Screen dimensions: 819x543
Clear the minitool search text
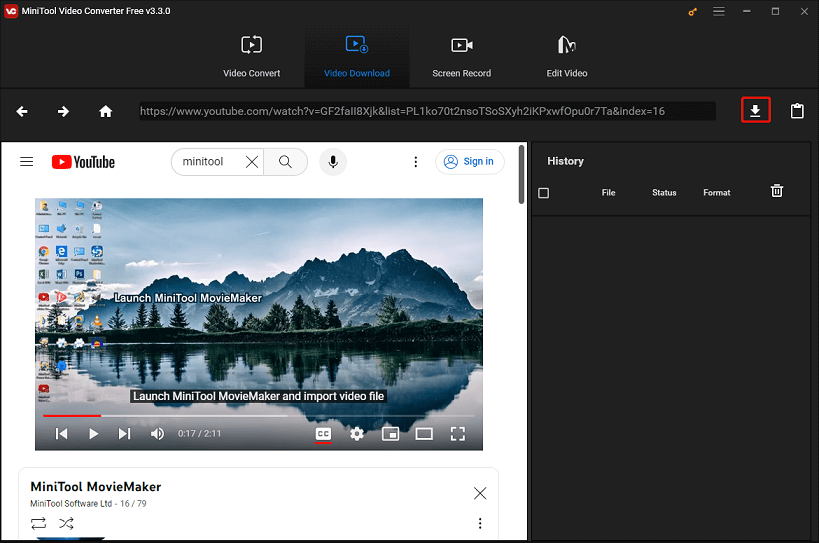(252, 162)
